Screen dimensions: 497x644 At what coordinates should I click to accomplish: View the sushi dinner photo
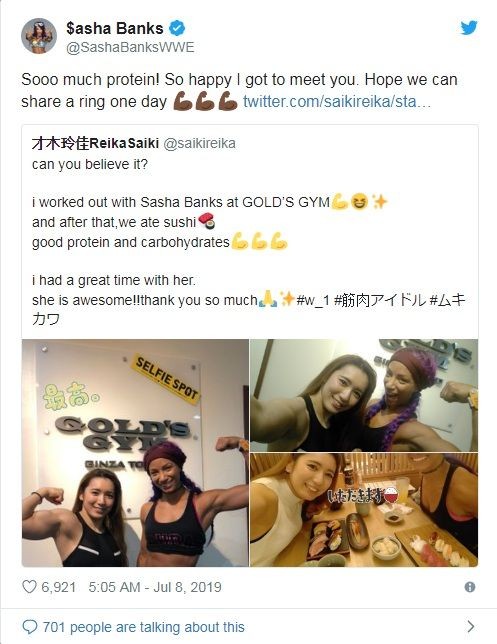pos(364,510)
